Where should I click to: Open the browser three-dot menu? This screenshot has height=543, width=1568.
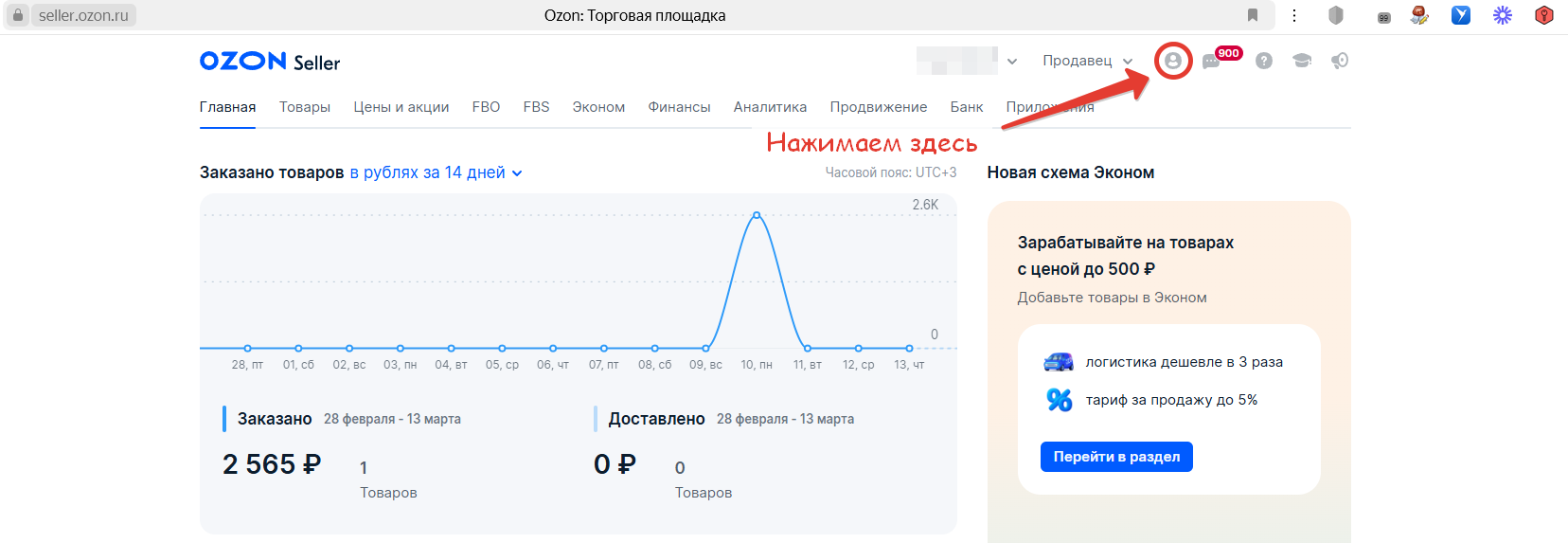pyautogui.click(x=1294, y=15)
